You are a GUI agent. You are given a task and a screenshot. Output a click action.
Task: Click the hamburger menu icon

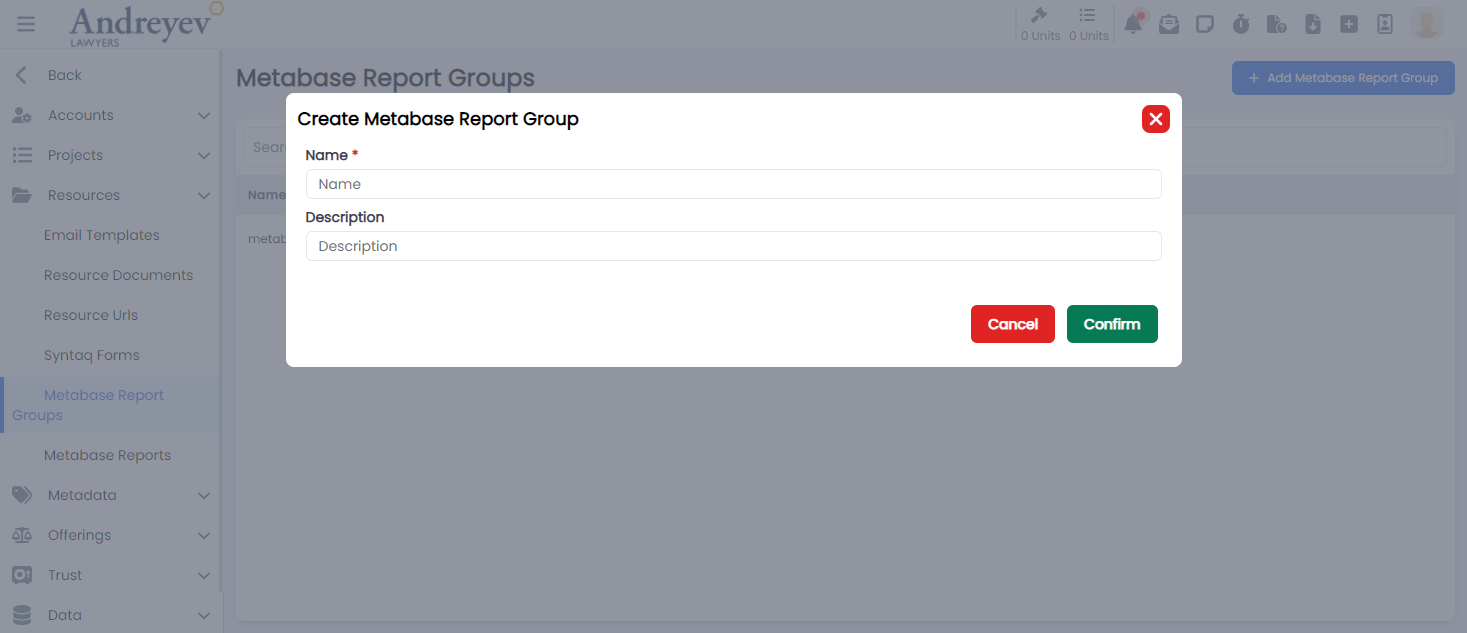tap(25, 23)
